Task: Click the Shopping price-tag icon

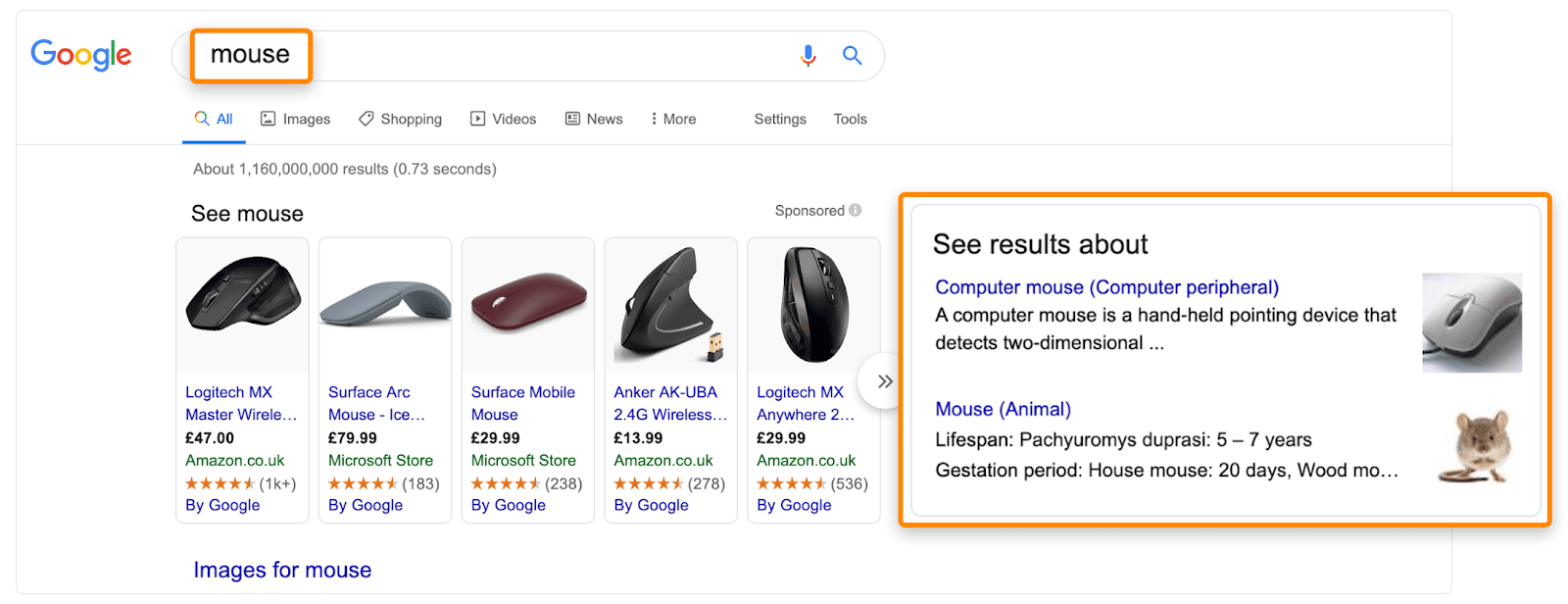Action: click(367, 118)
